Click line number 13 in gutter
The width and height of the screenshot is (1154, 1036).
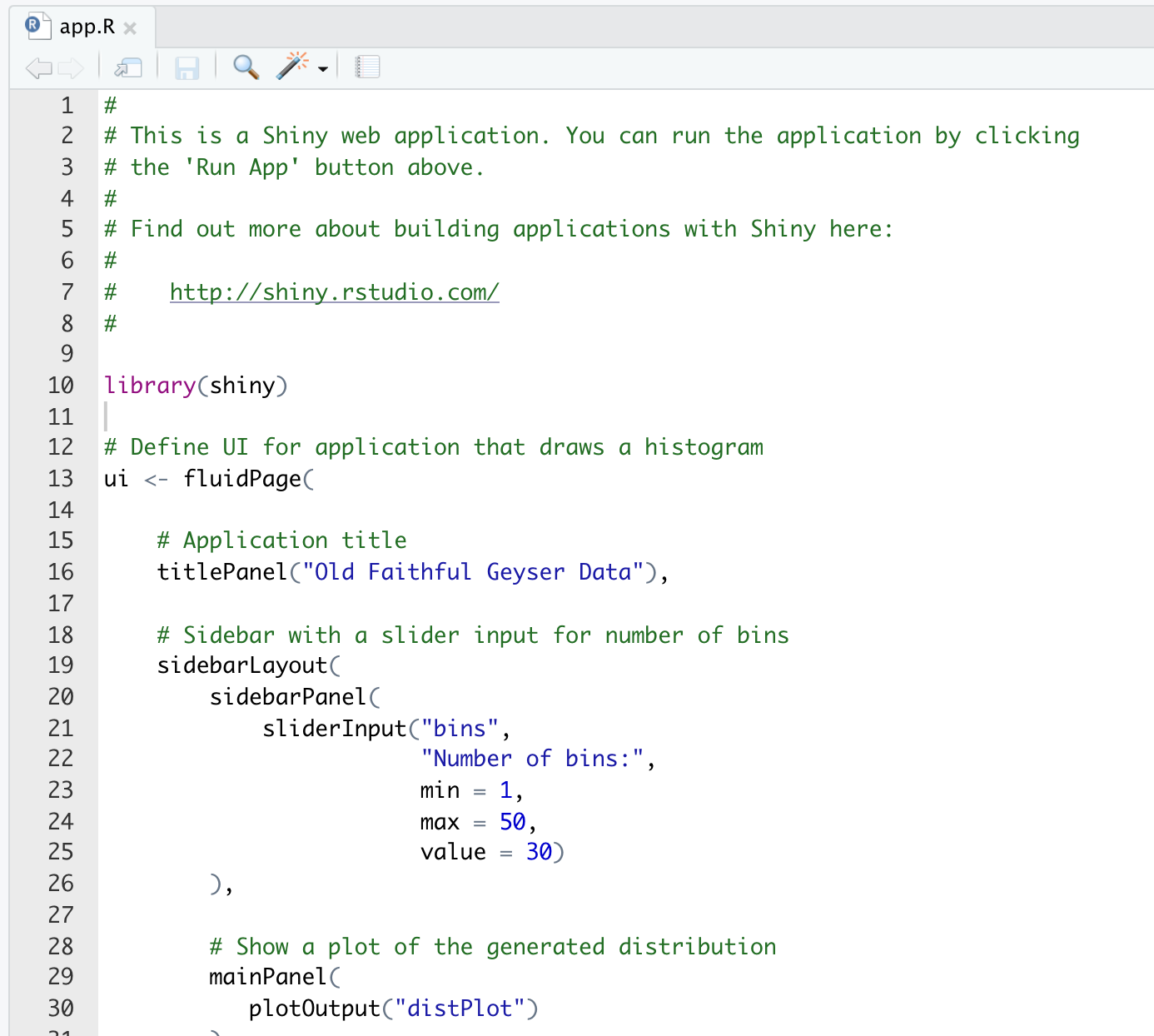[61, 479]
